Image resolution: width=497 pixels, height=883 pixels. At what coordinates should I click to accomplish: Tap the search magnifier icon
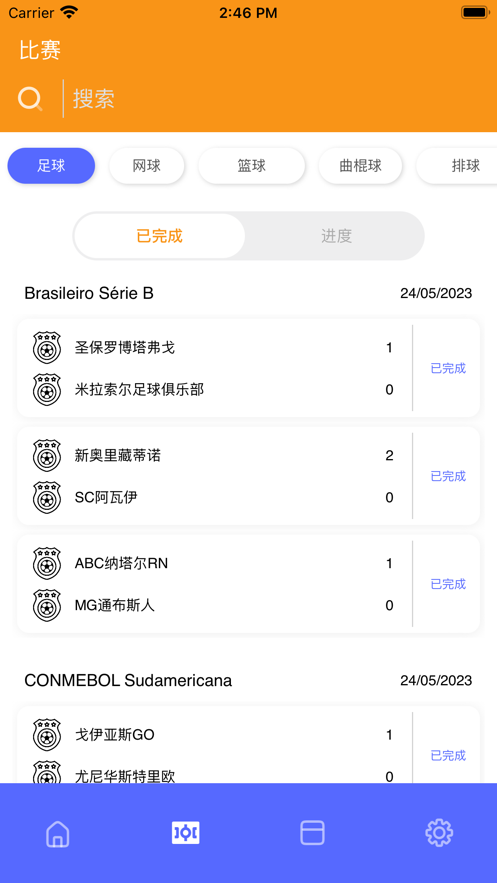coord(30,99)
